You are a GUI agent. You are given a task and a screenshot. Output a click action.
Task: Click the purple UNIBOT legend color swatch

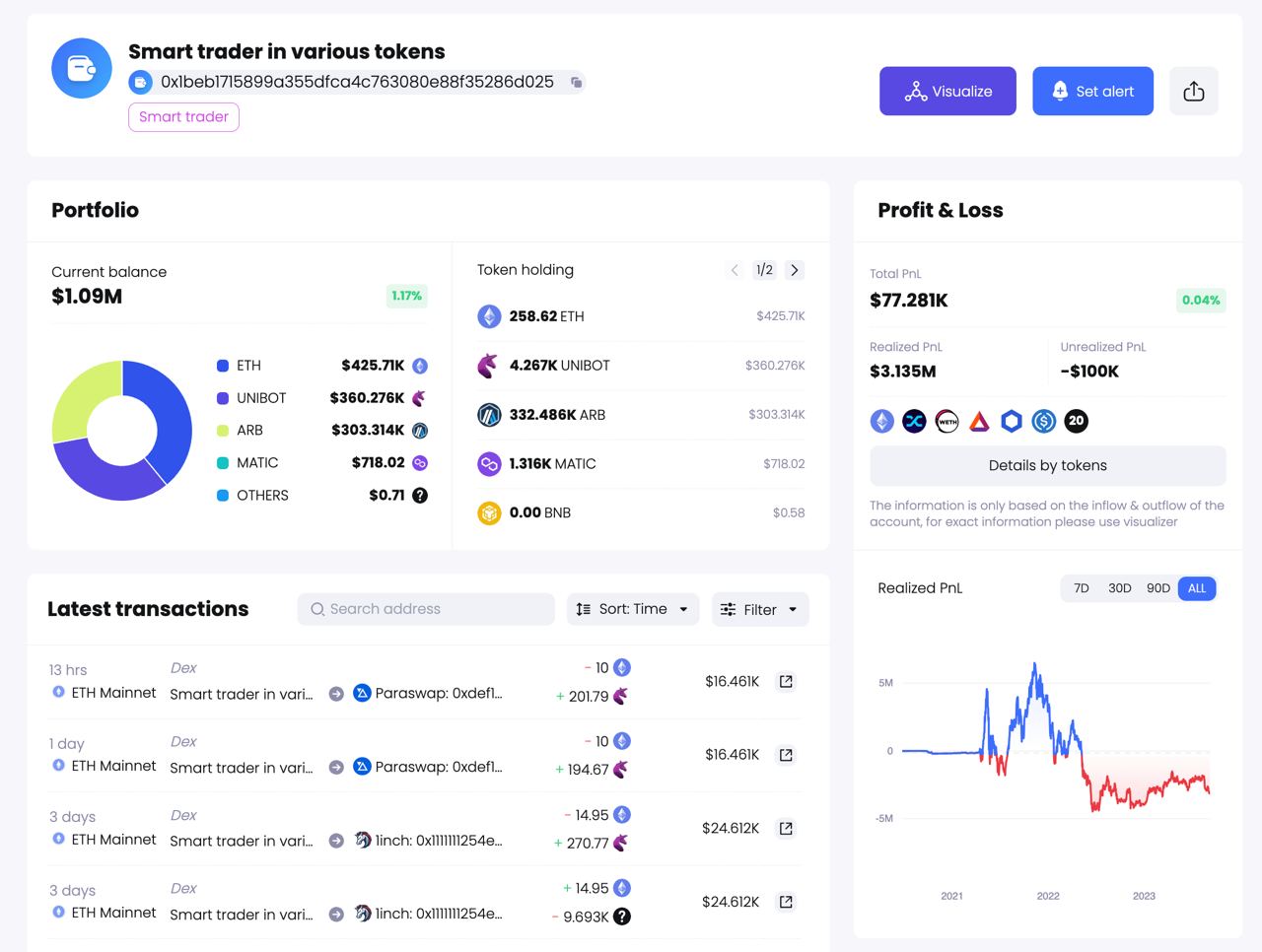click(x=223, y=398)
